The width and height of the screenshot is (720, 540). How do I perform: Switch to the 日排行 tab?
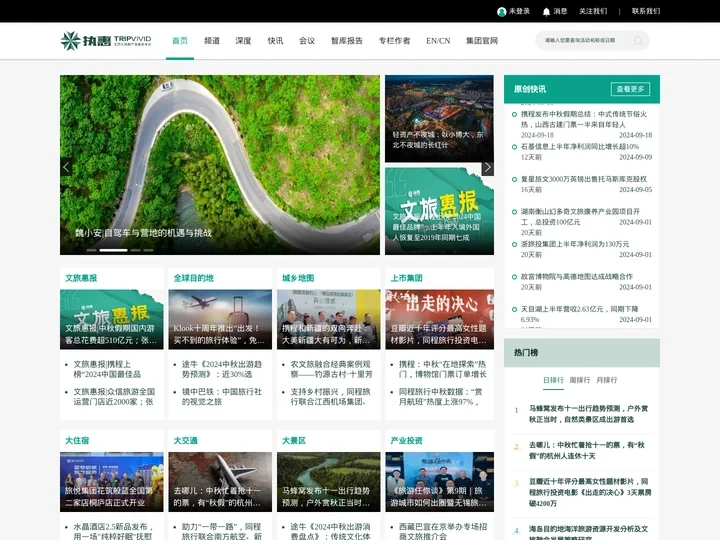pos(553,380)
